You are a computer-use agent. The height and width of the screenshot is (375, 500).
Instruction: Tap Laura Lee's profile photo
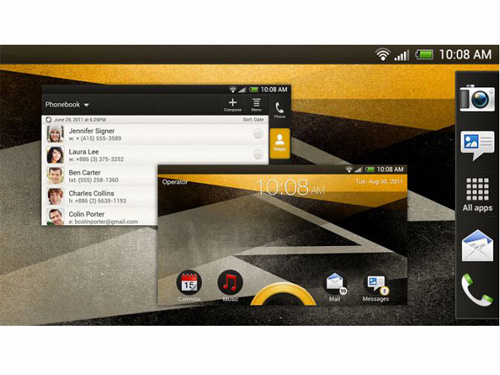click(55, 155)
